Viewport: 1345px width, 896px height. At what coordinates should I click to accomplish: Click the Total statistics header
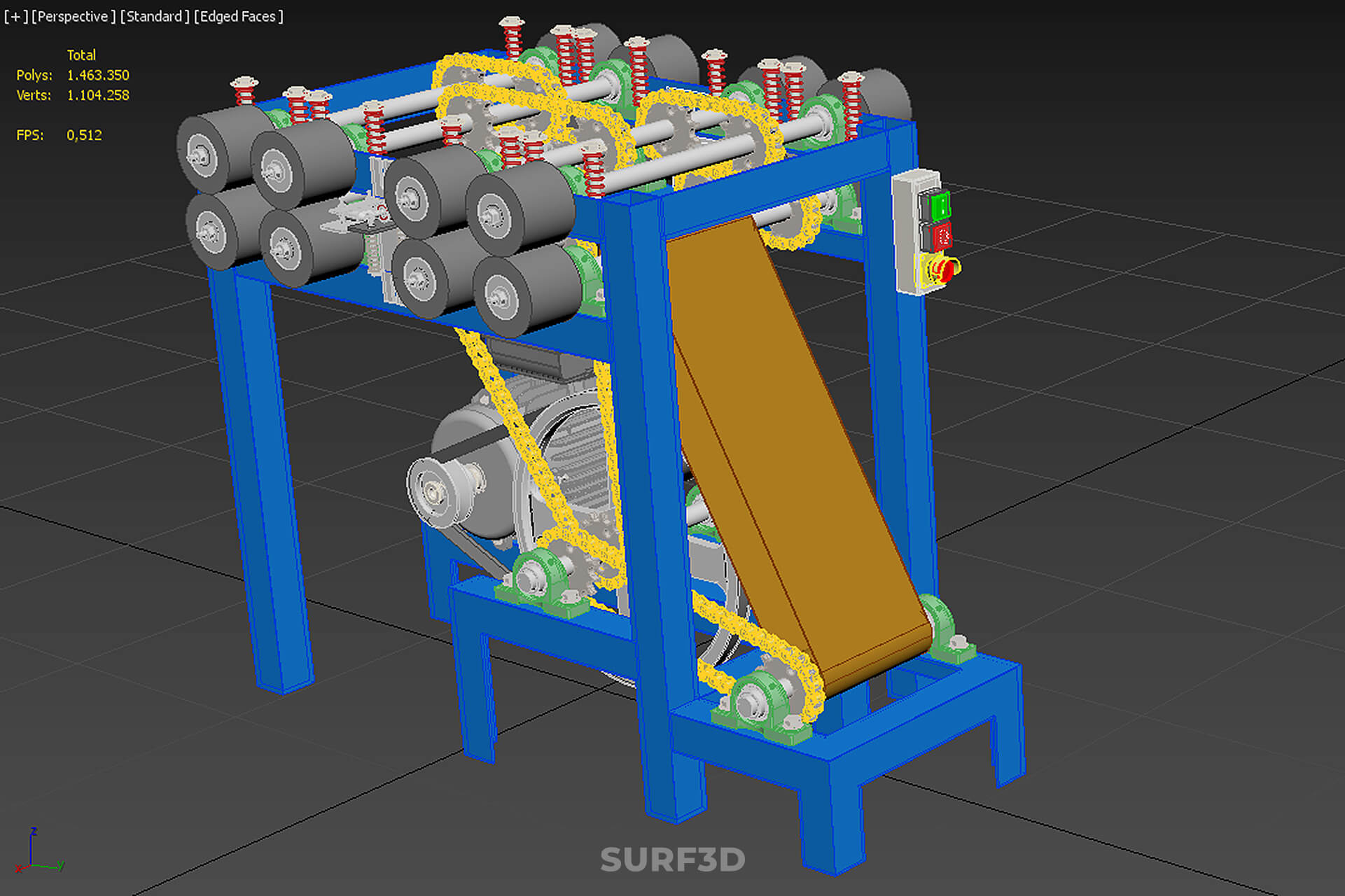[81, 55]
